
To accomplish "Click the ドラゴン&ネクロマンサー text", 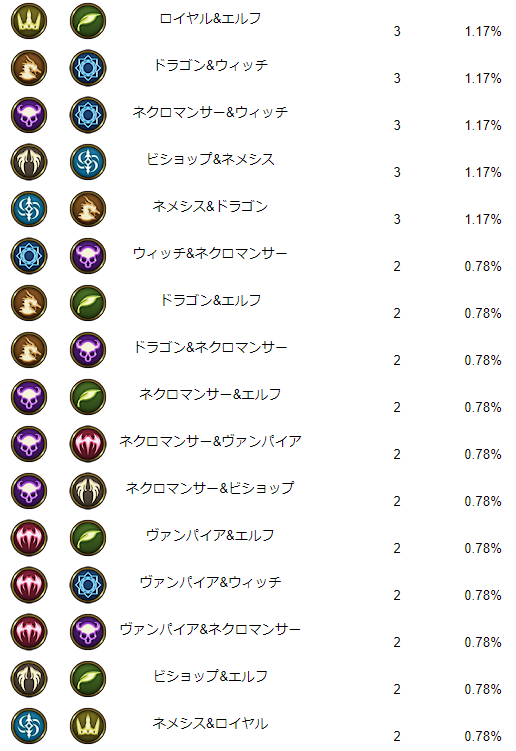I will coord(210,347).
